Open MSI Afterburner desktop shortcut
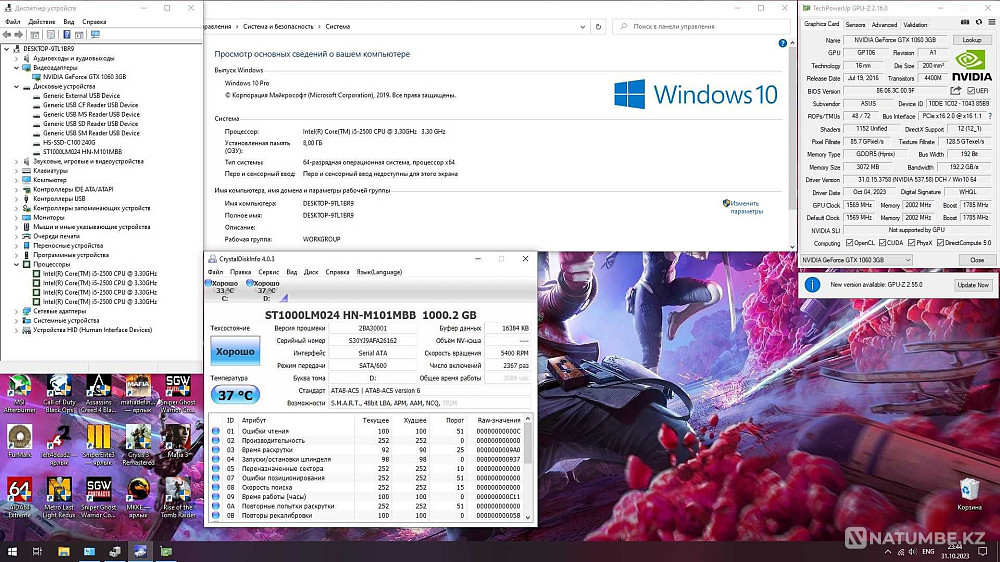 pyautogui.click(x=19, y=394)
